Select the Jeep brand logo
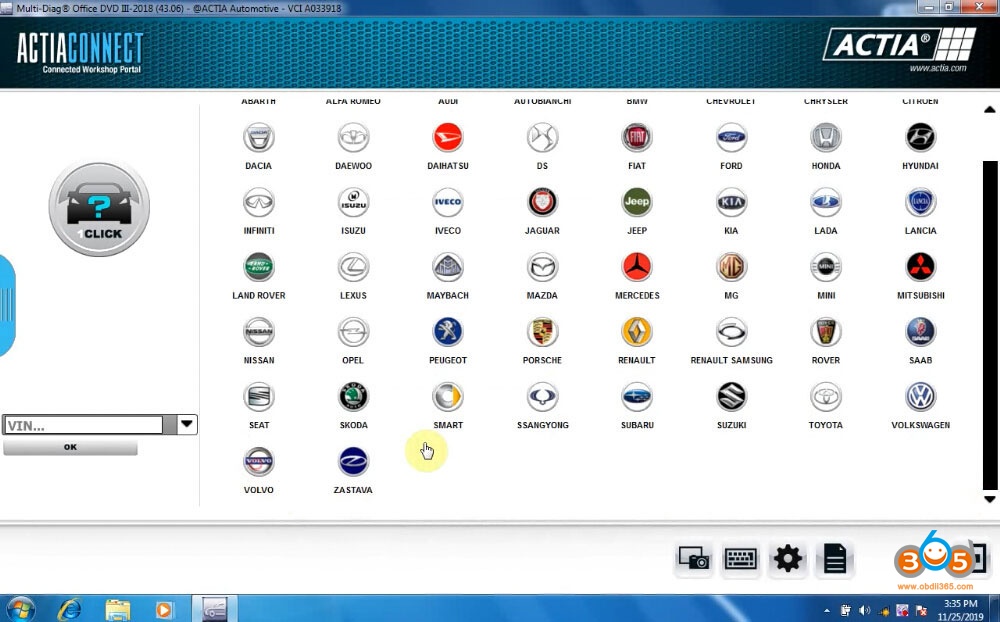 click(636, 202)
